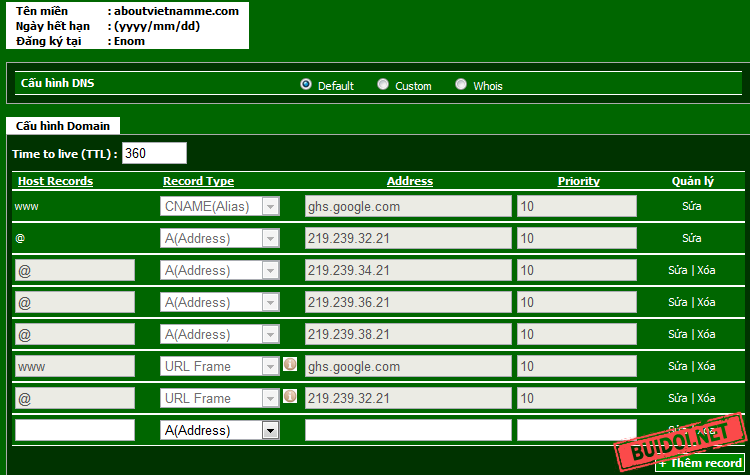Click the Priority column header
This screenshot has width=750, height=475.
point(578,181)
